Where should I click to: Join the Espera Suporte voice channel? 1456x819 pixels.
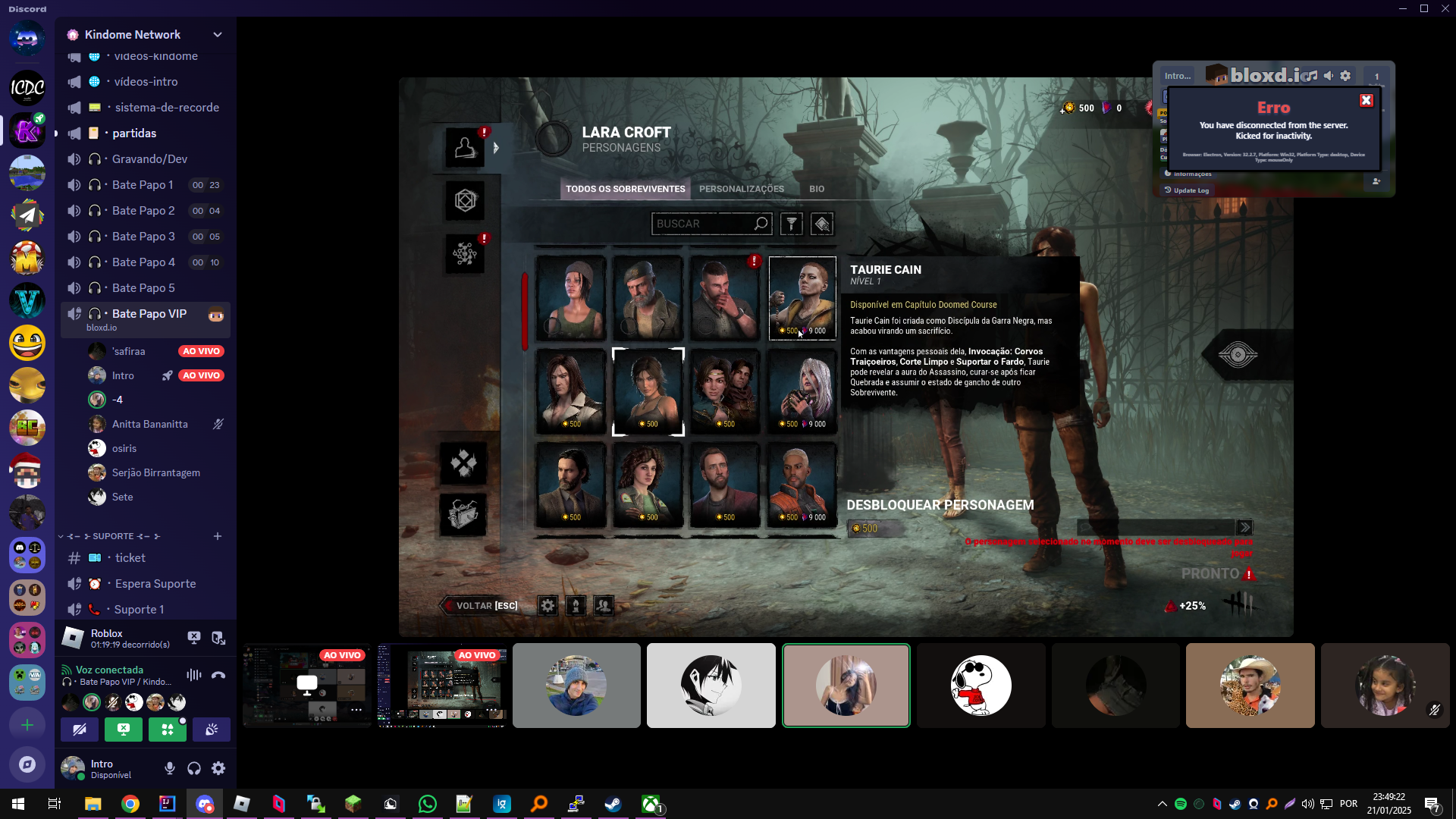coord(145,584)
